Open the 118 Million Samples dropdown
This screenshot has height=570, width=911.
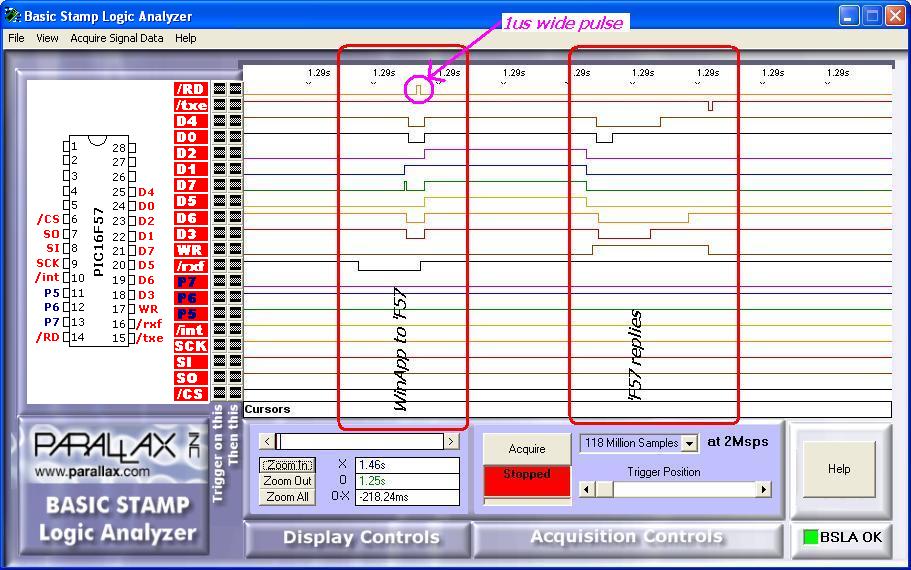(x=690, y=443)
